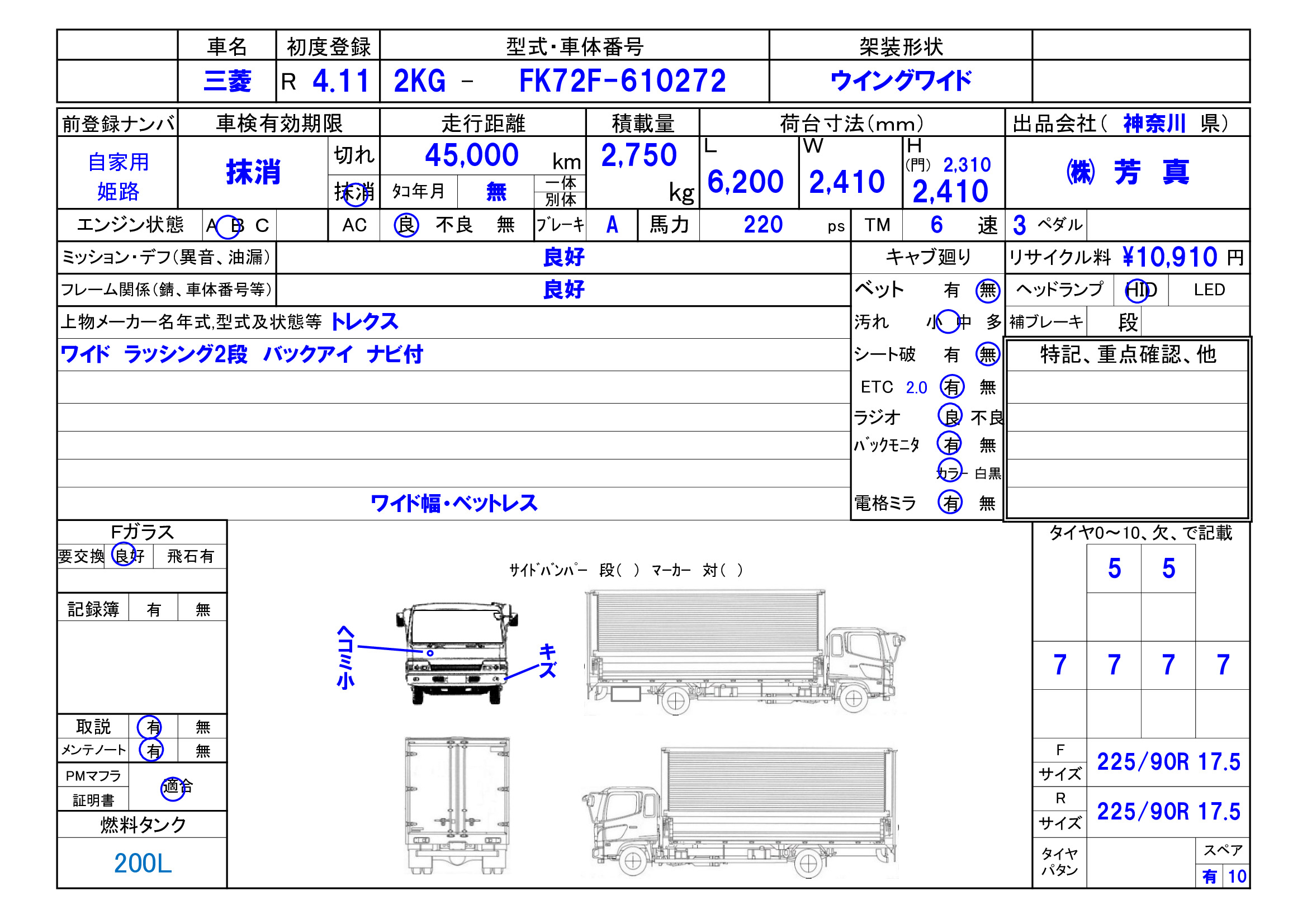
Task: Select first registration value "R 4.11"
Action: [325, 81]
